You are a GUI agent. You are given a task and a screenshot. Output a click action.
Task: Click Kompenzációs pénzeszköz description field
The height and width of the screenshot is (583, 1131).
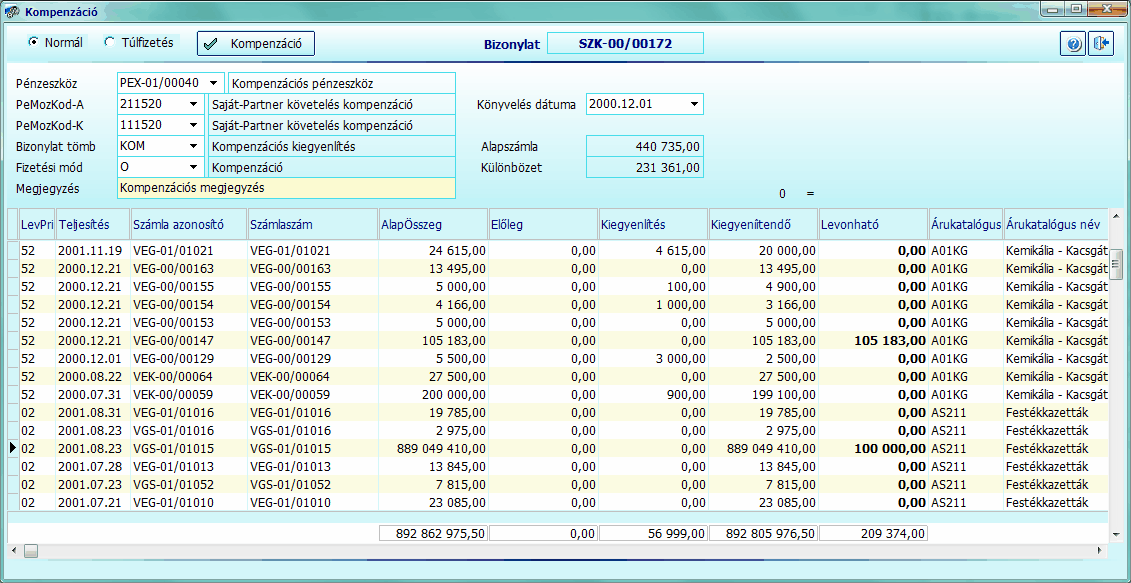tap(342, 84)
